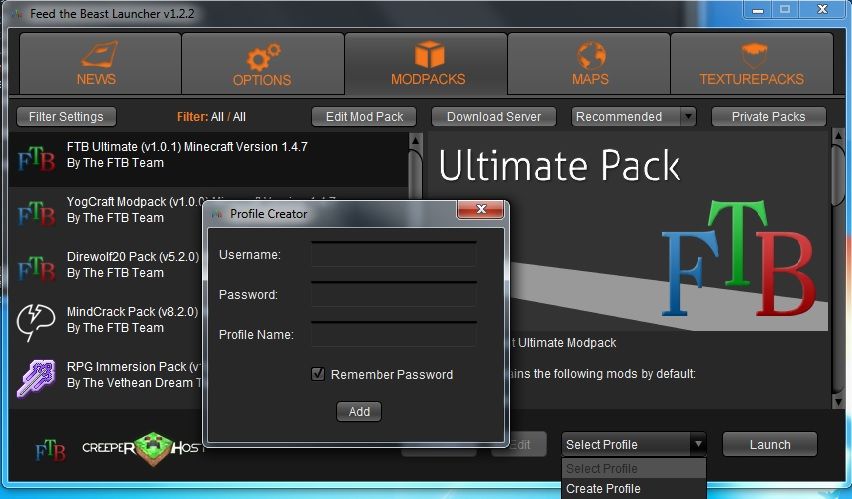Image resolution: width=852 pixels, height=499 pixels.
Task: Click the FTB logo of YogCraft Modpack
Action: coord(36,214)
